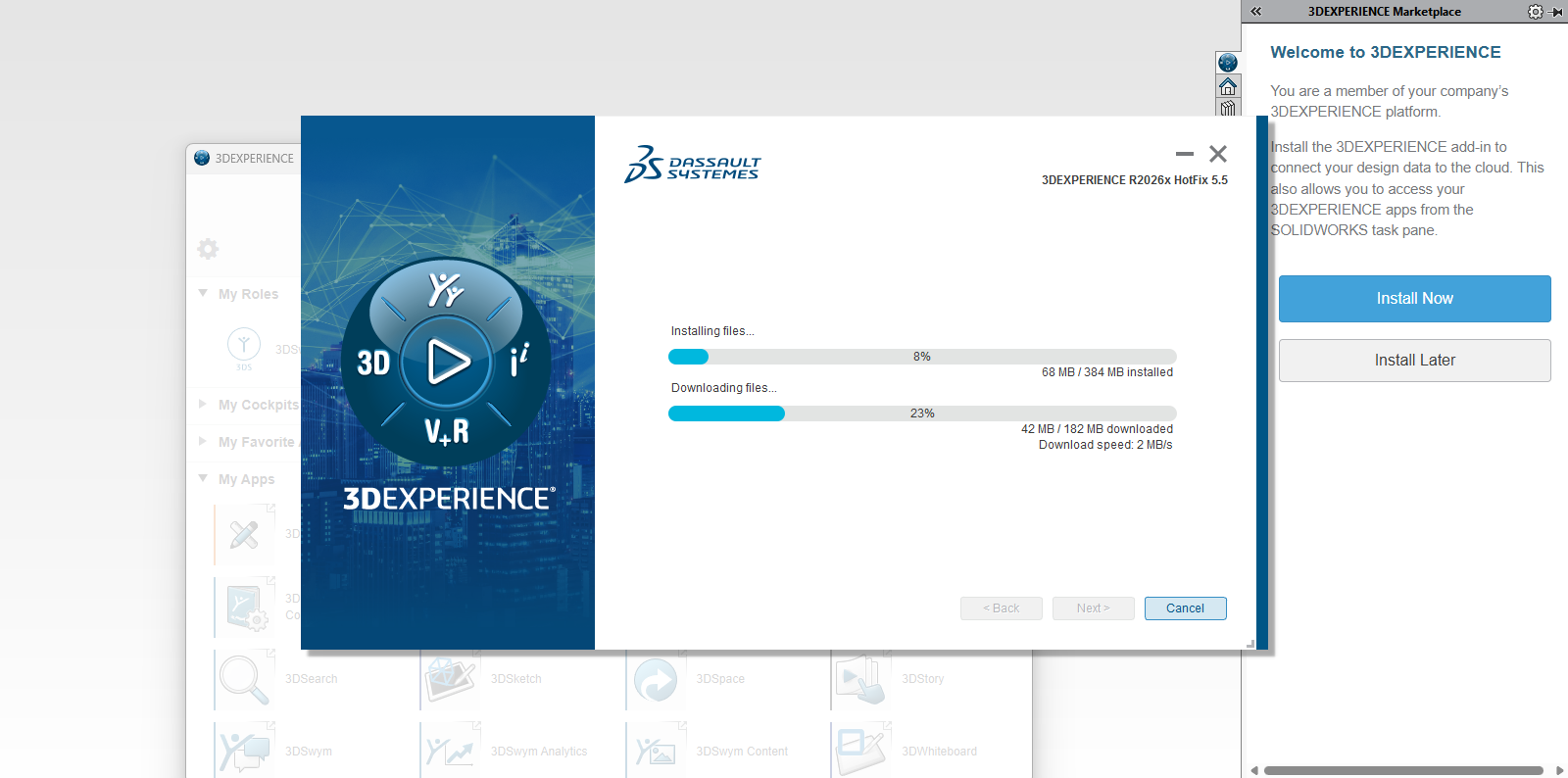Launch the 3DSwym Content app icon
The image size is (1568, 778).
coord(656,752)
